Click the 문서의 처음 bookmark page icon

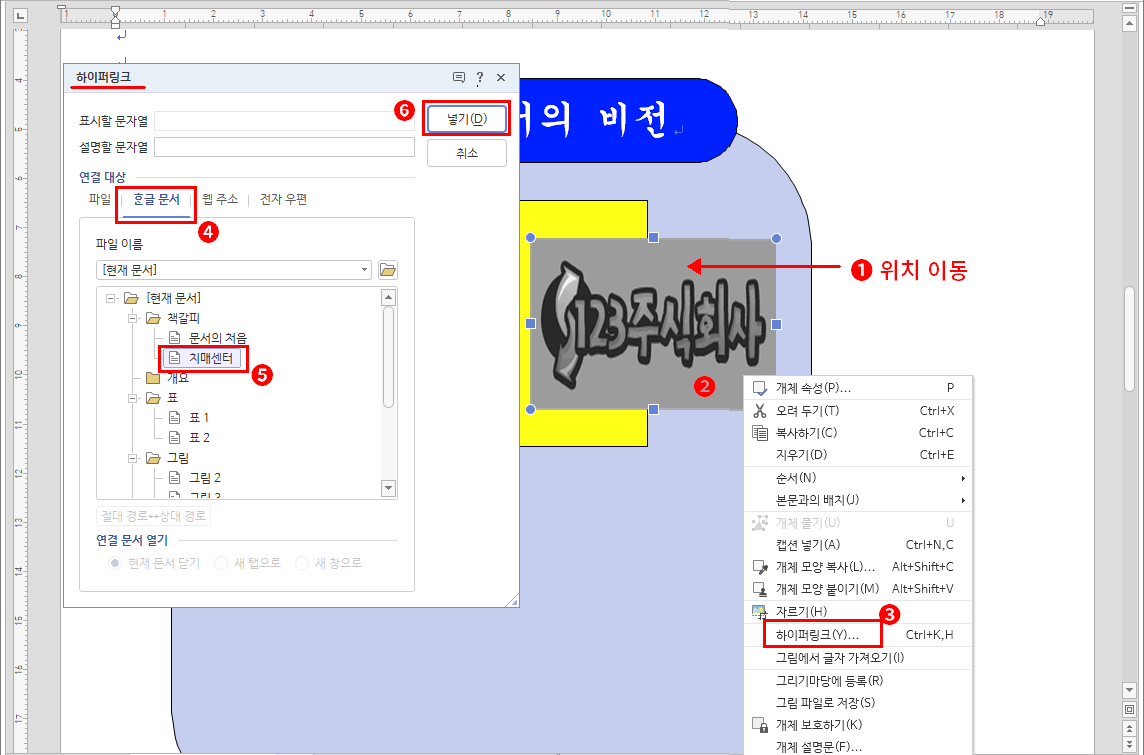(x=174, y=338)
